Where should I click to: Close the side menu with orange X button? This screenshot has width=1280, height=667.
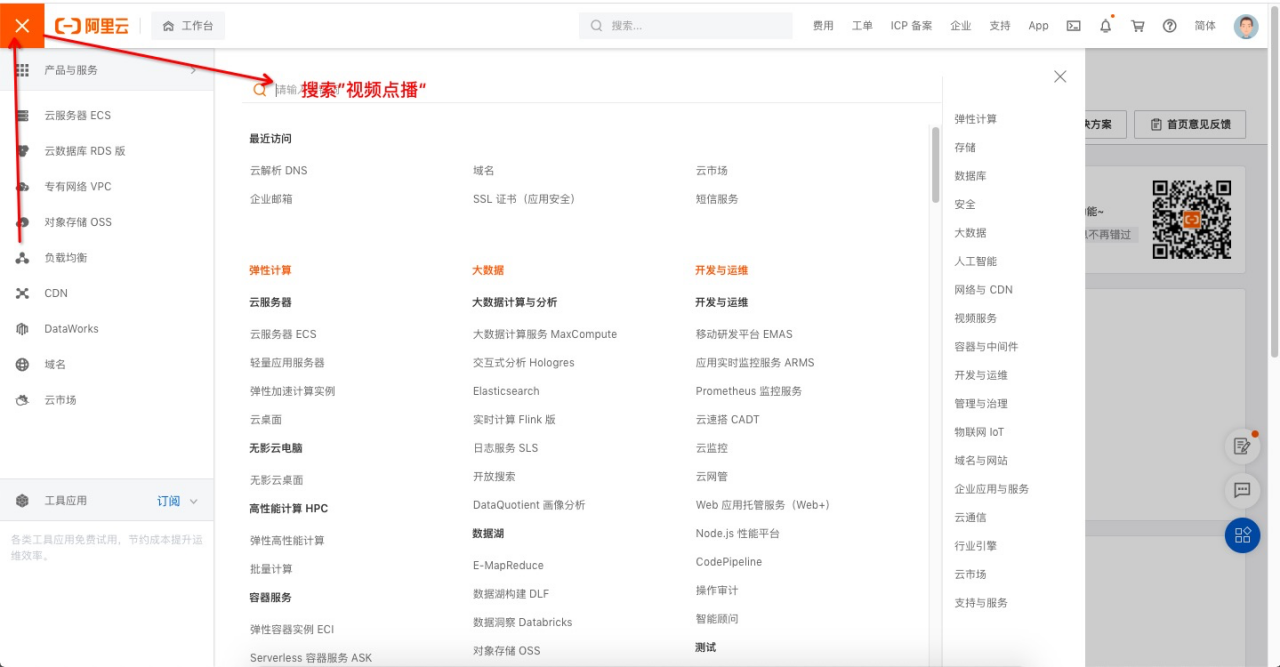22,25
